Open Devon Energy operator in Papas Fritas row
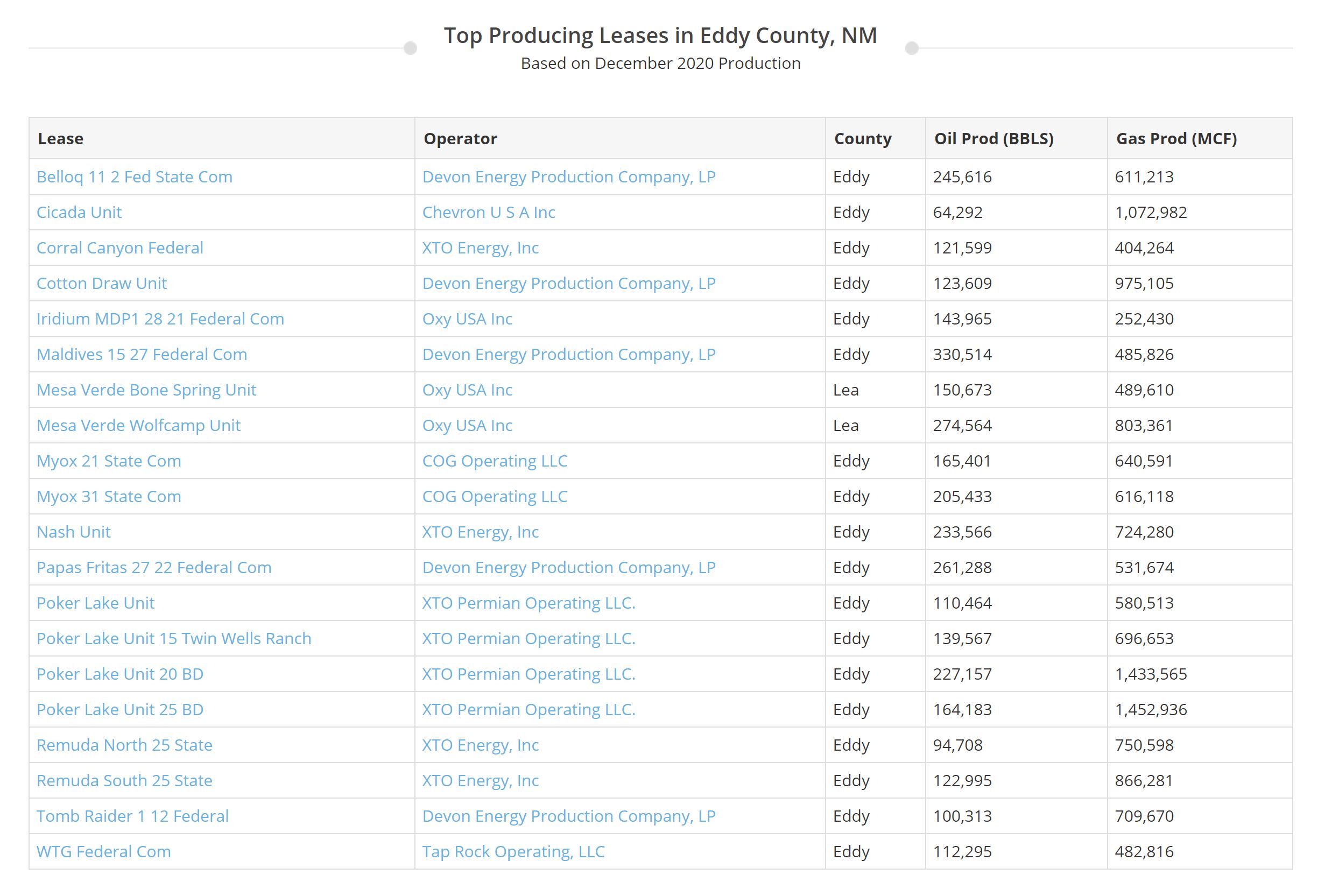This screenshot has height=896, width=1325. (x=569, y=568)
